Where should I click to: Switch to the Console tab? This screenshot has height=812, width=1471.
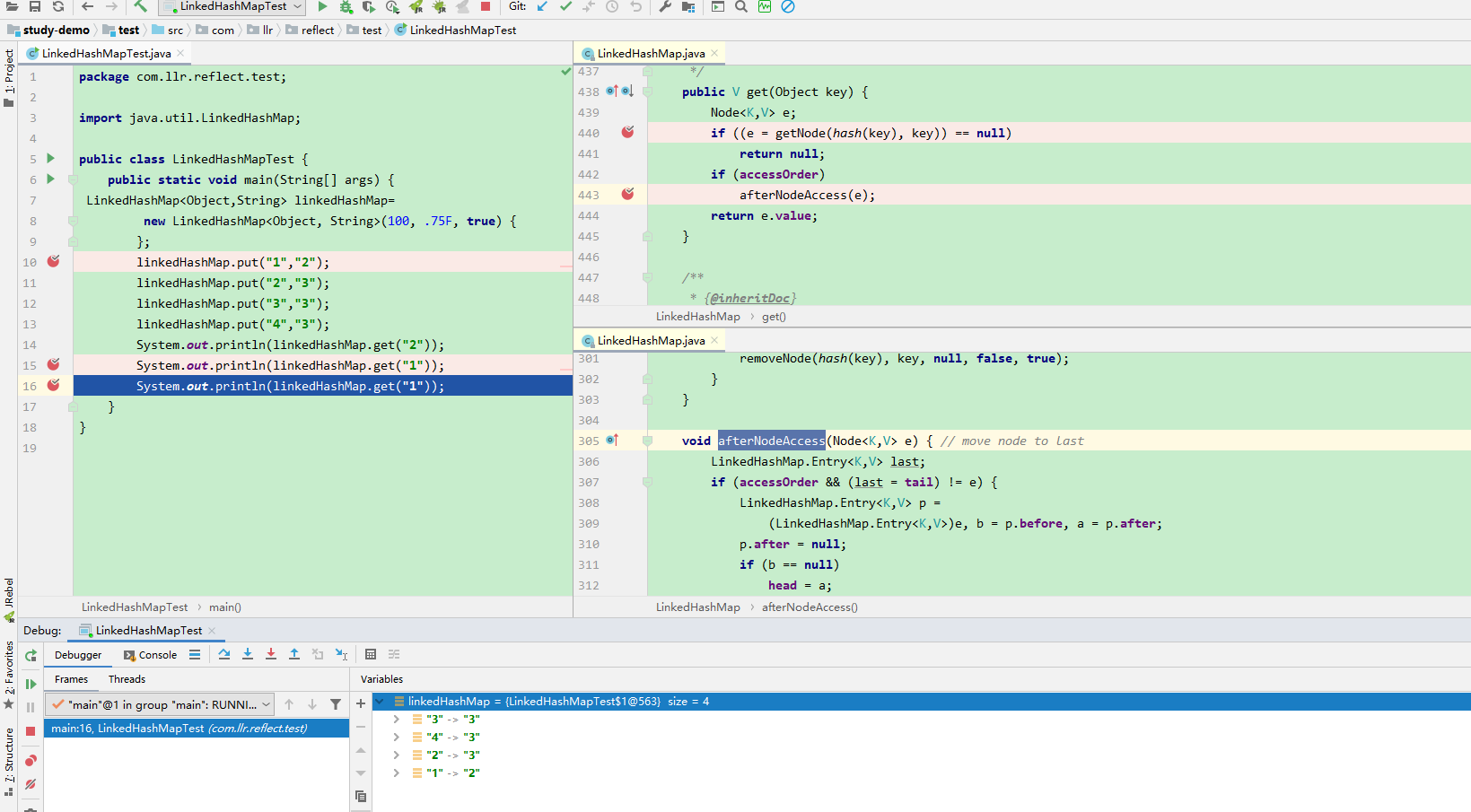151,655
